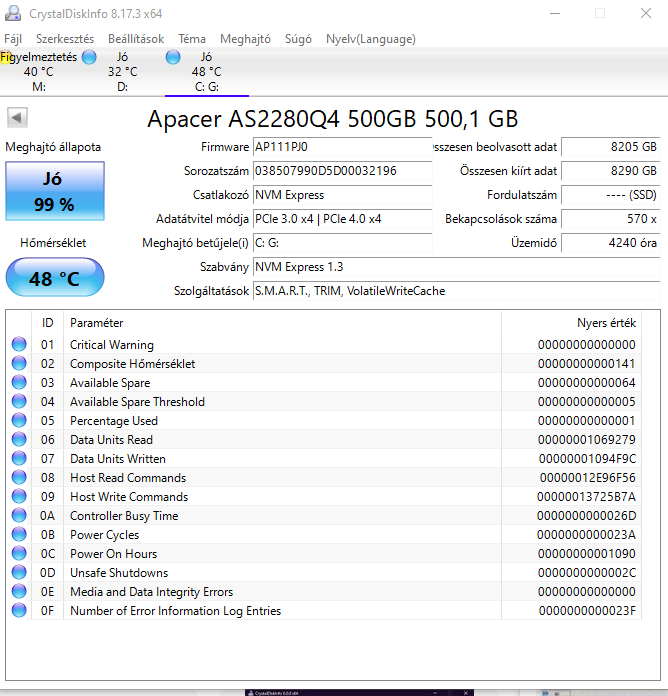Select the Controller Busy Time parameter text

[x=124, y=516]
